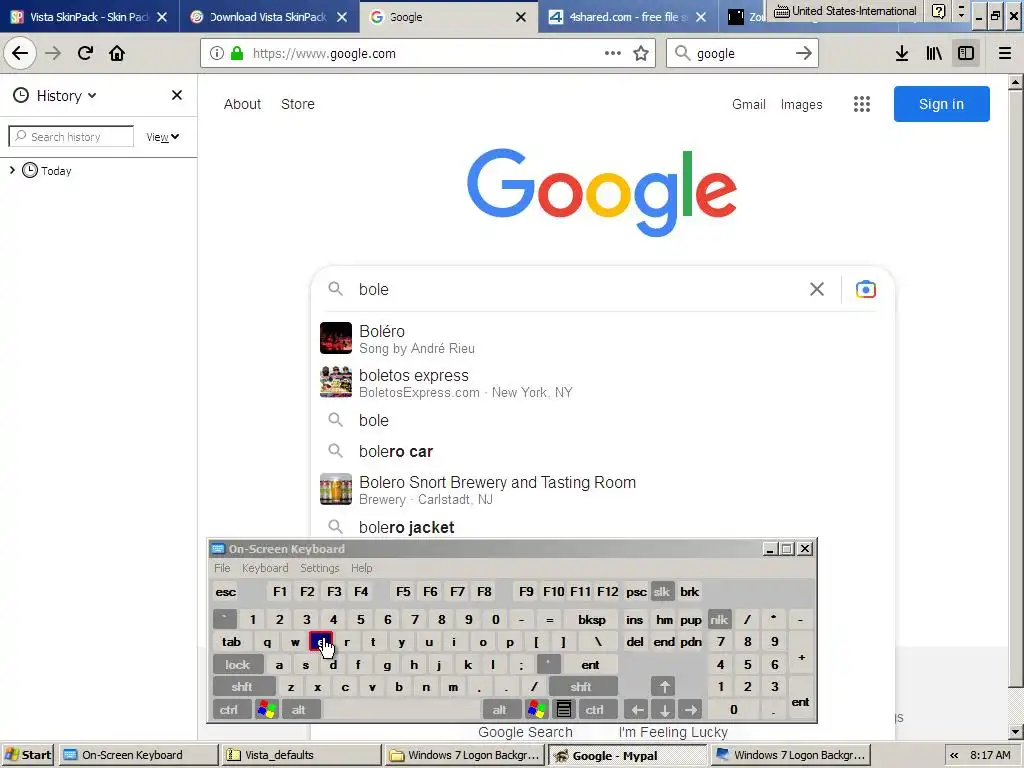Click the tab key on the keyboard

tap(231, 642)
